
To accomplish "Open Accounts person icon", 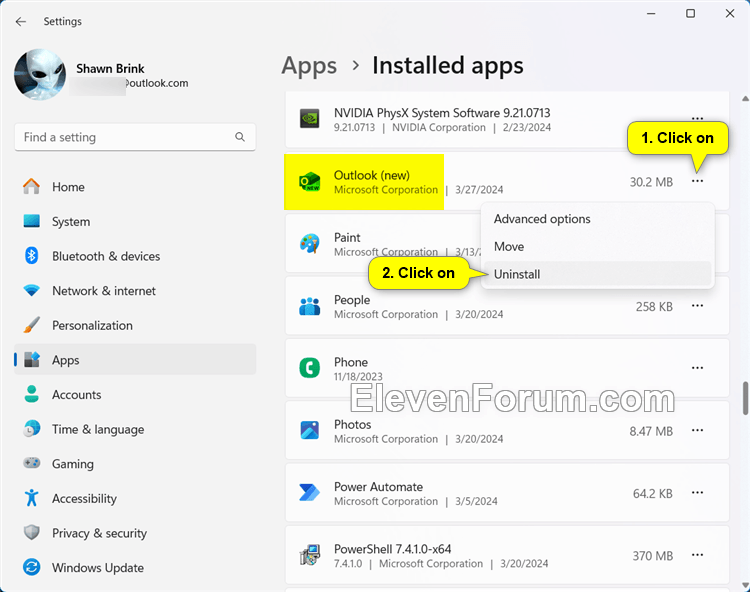I will (x=32, y=394).
